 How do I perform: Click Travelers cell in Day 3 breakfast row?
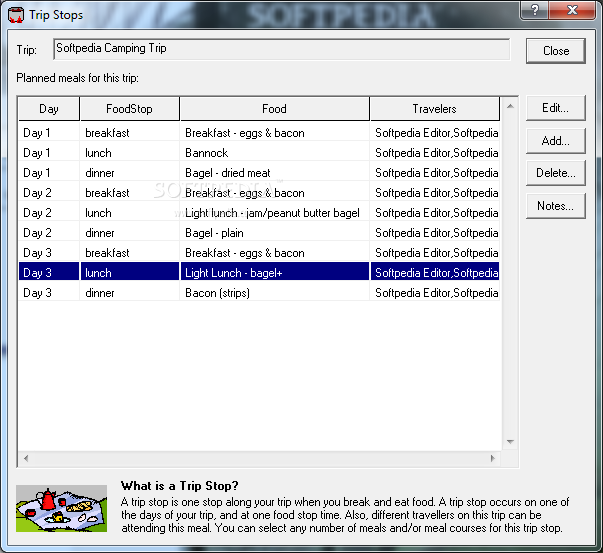tap(435, 253)
